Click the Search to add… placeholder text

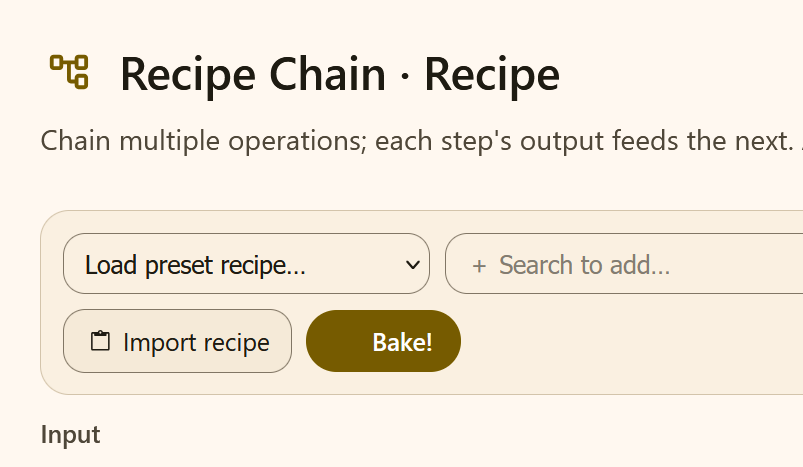click(x=584, y=265)
